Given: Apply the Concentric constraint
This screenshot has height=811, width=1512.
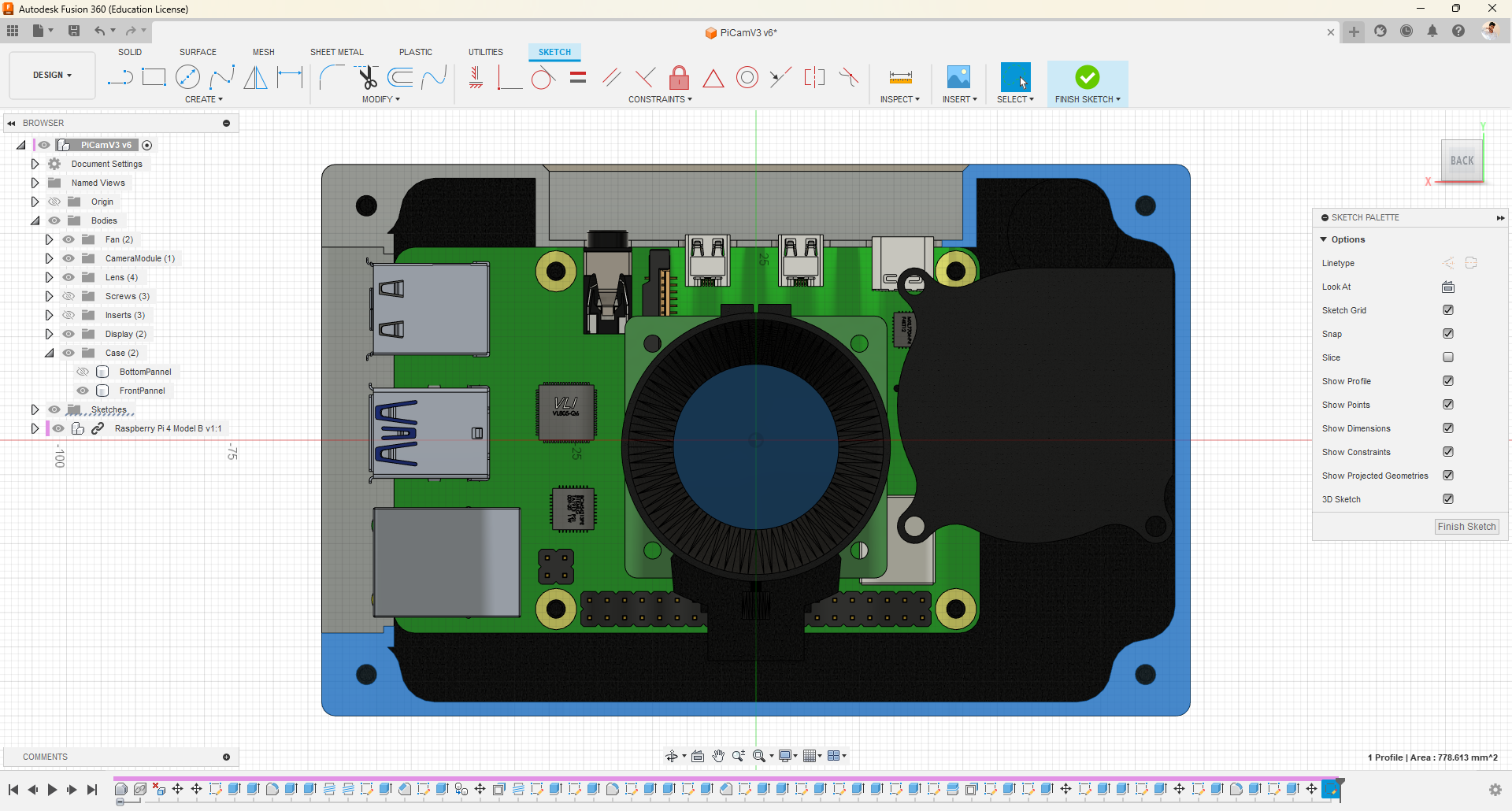Looking at the screenshot, I should pos(747,77).
